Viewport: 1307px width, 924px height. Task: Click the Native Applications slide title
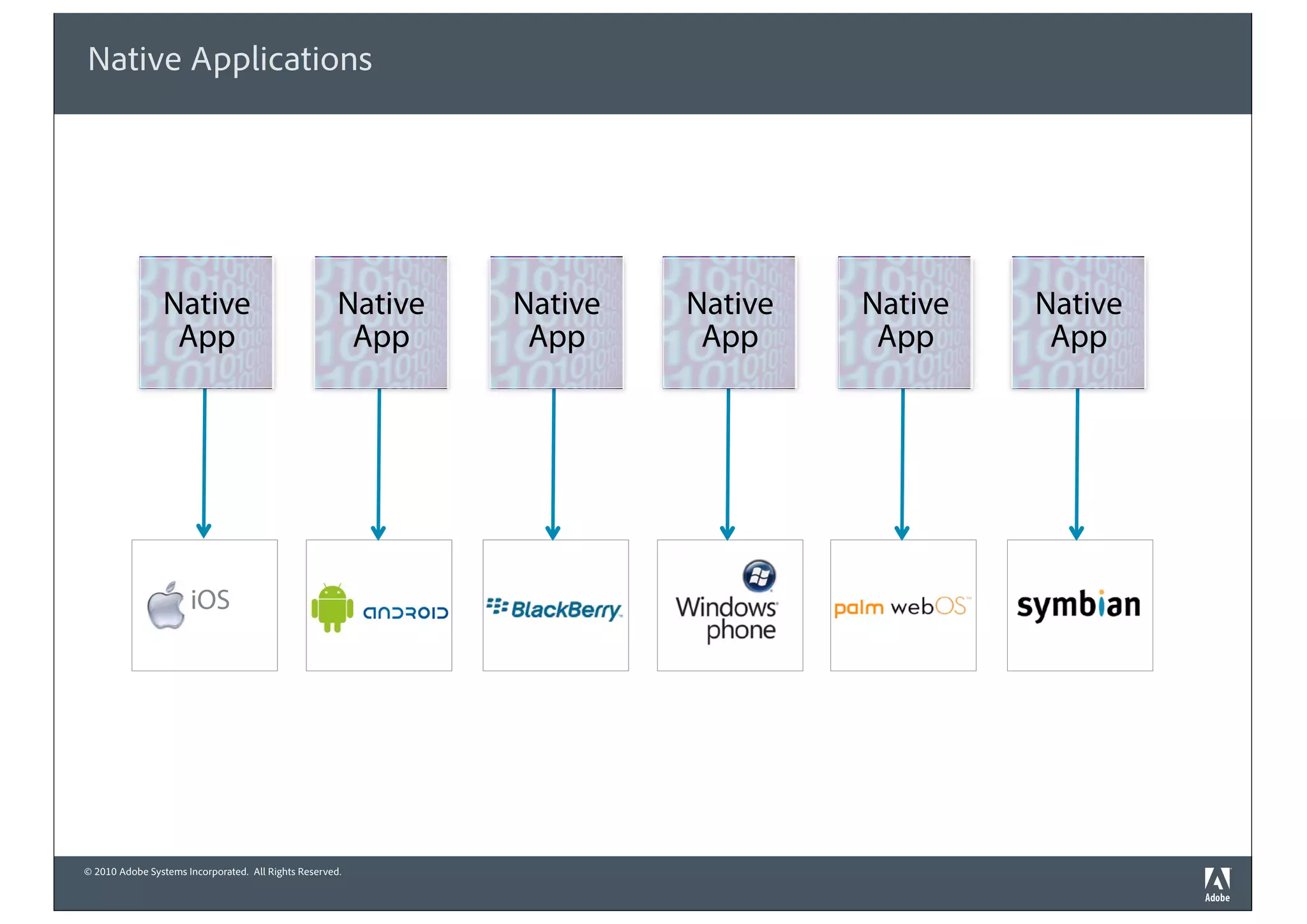tap(230, 59)
